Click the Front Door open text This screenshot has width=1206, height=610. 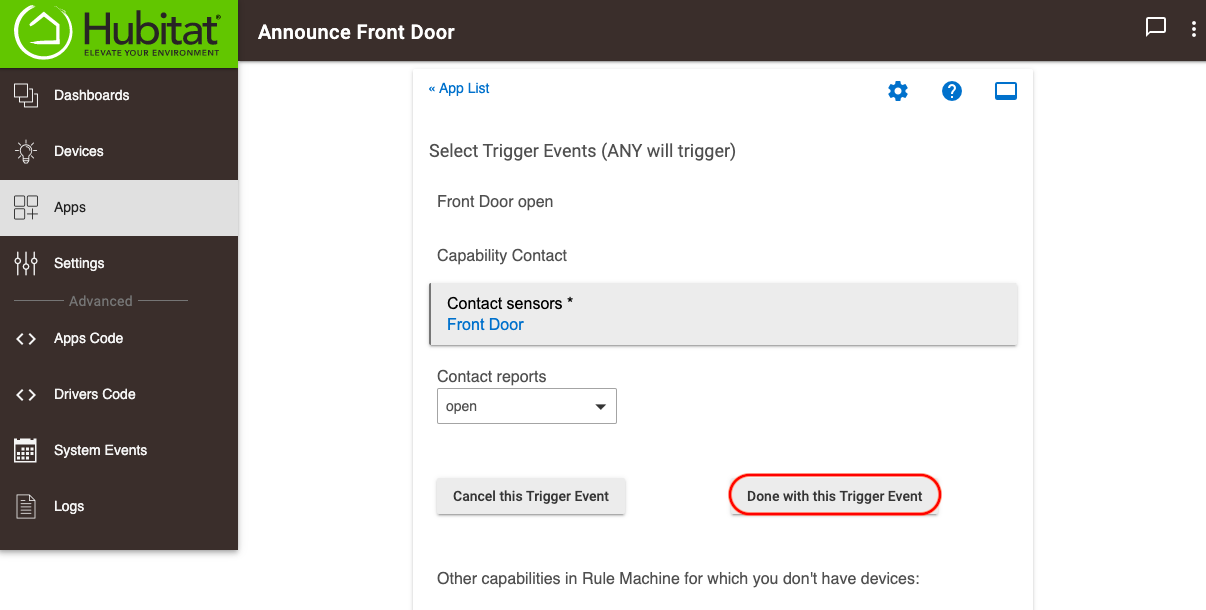point(495,201)
